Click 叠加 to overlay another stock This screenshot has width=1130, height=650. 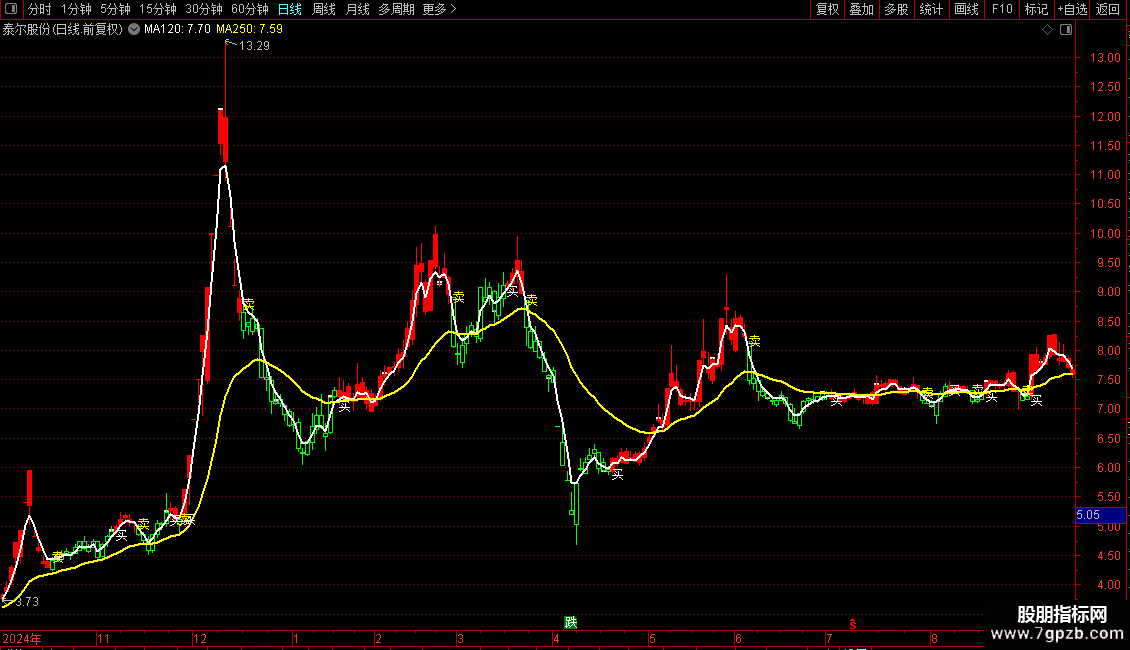(x=861, y=9)
